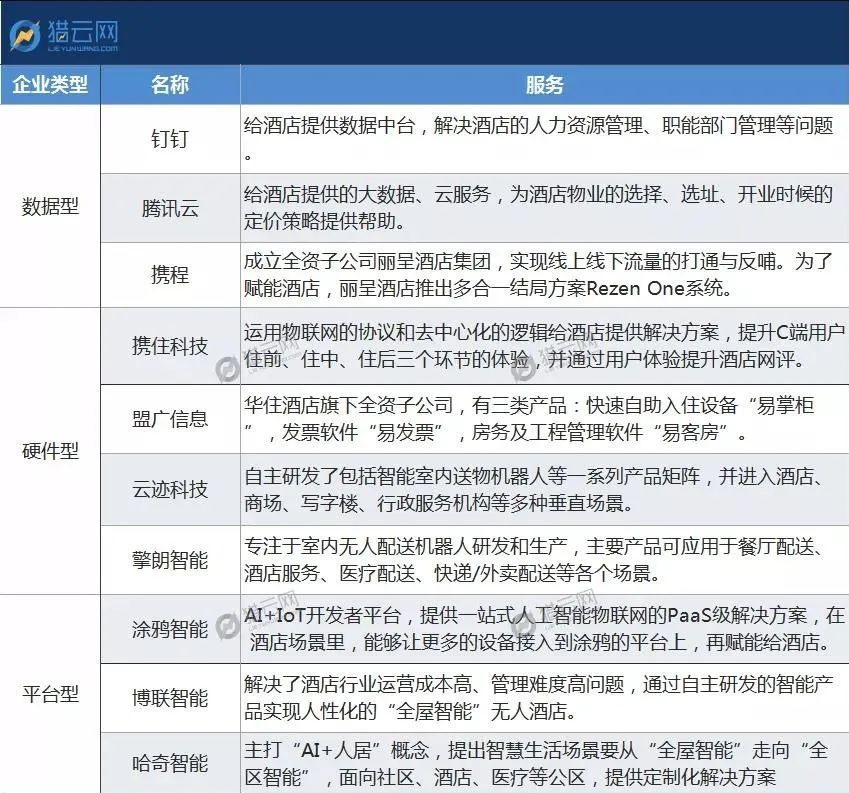Select the 哈奇智能 name cell
This screenshot has width=849, height=793.
pos(170,763)
